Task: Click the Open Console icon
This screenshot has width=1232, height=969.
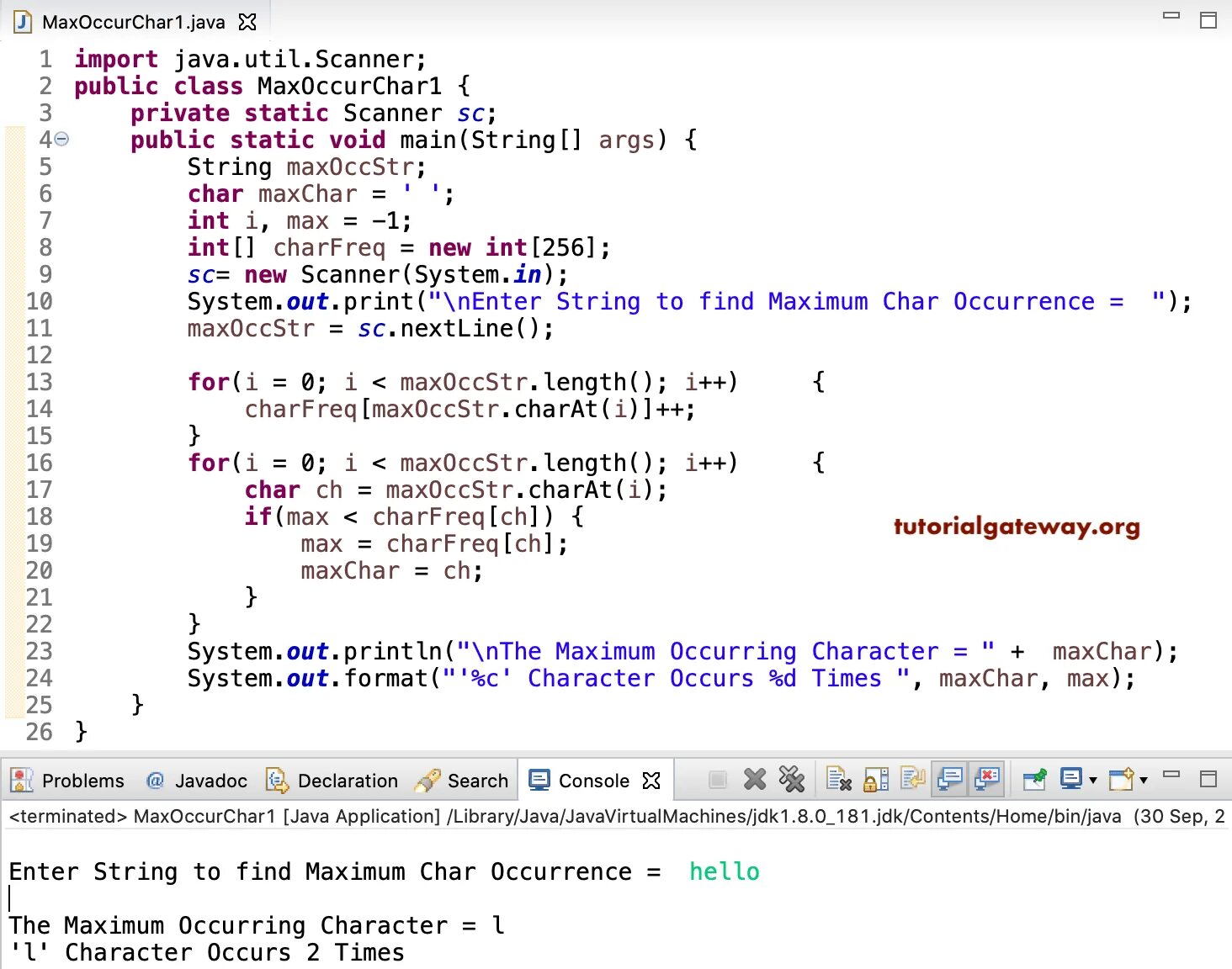Action: pos(1122,780)
